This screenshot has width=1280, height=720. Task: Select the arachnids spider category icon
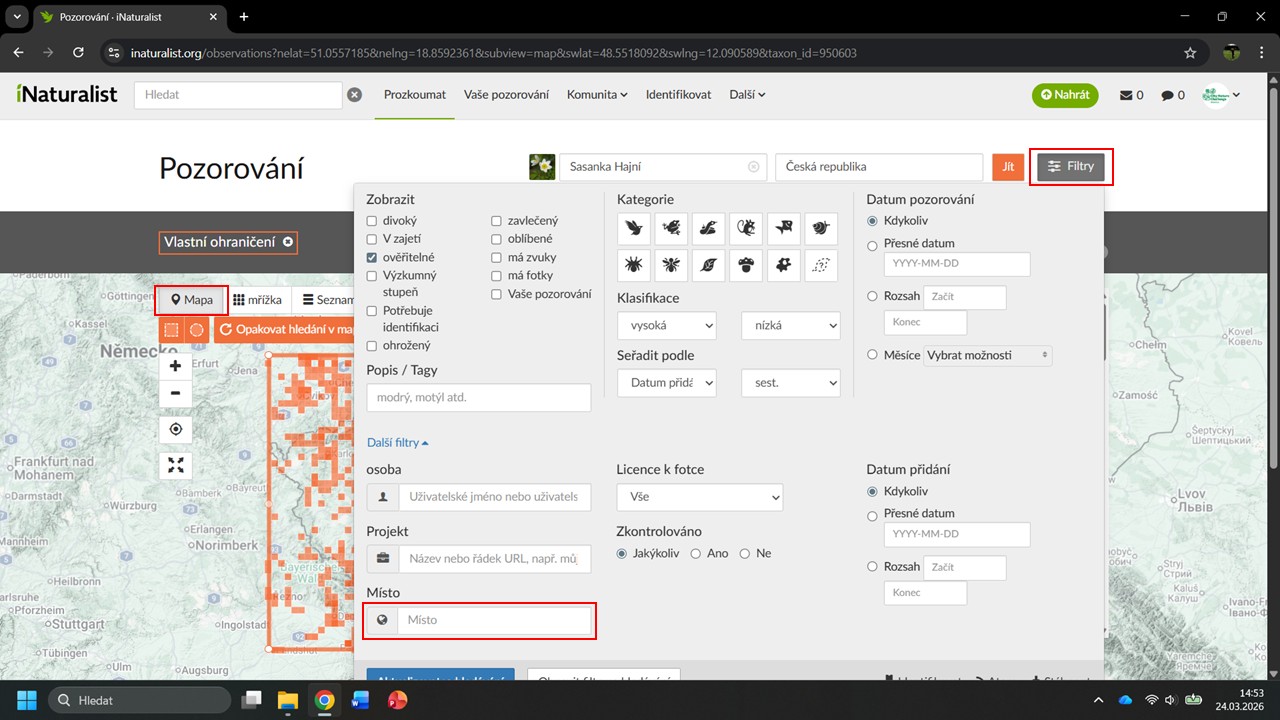(633, 266)
